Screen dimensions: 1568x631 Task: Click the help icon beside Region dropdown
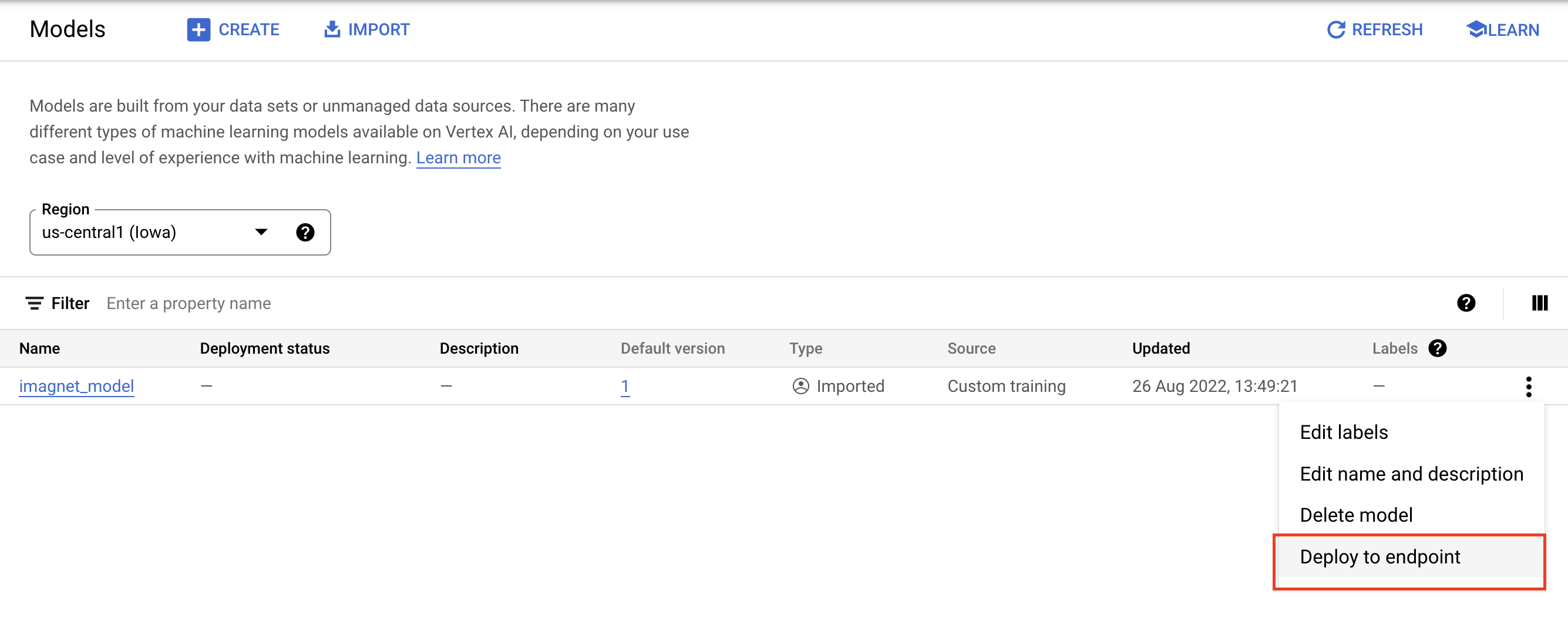pos(305,232)
